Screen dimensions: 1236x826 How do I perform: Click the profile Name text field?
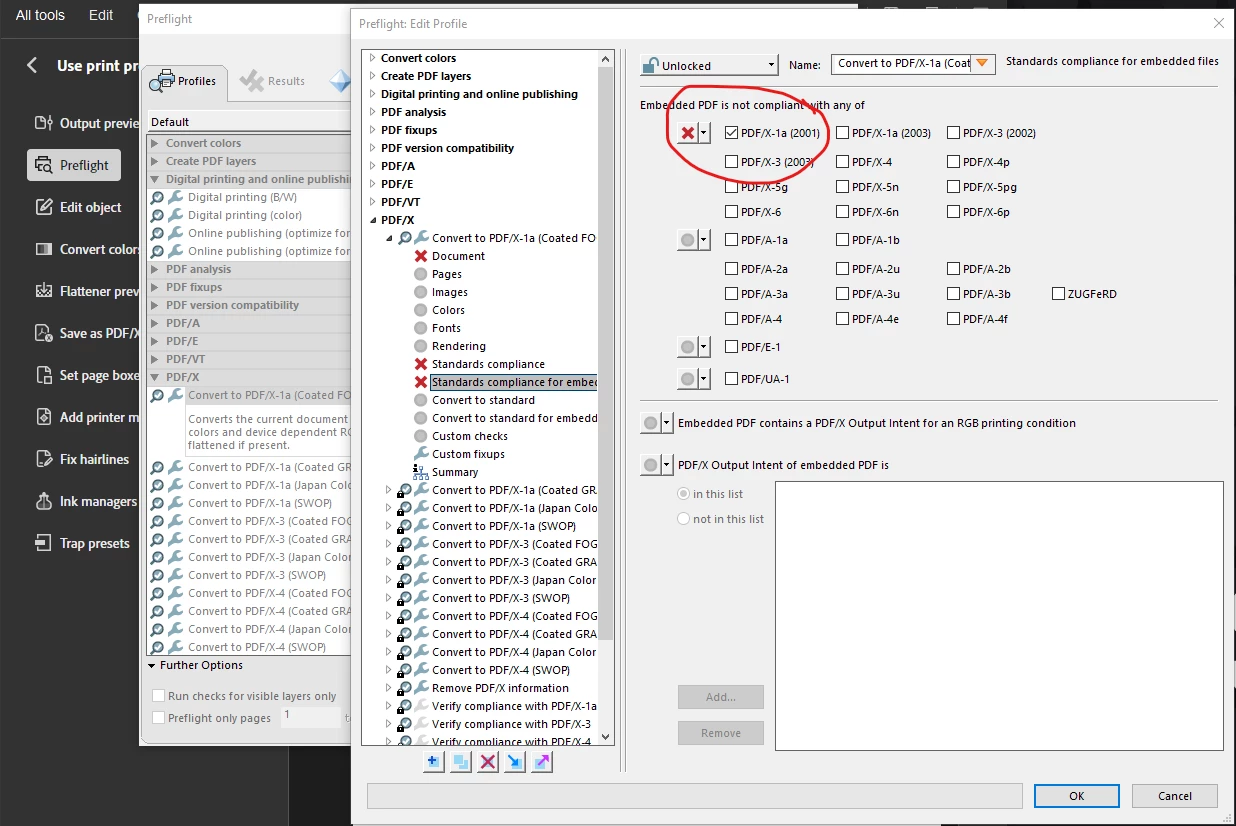pos(903,64)
